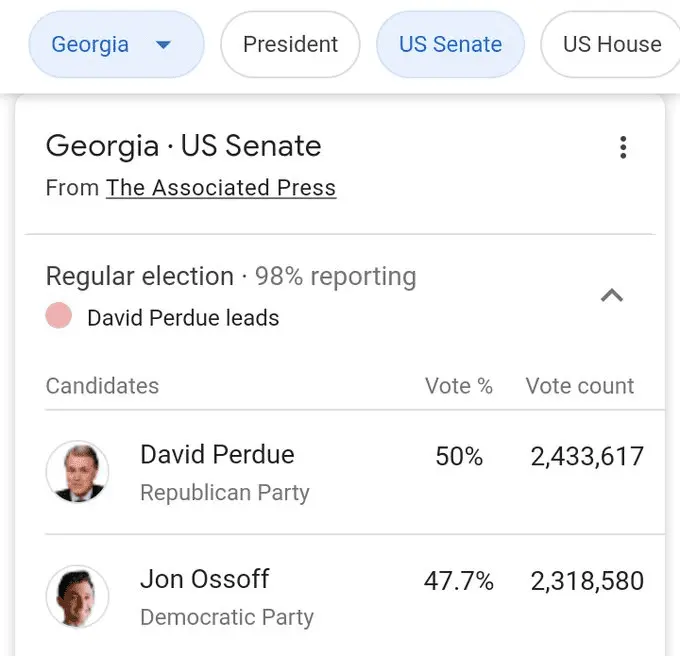Switch to the President tab

coord(290,45)
